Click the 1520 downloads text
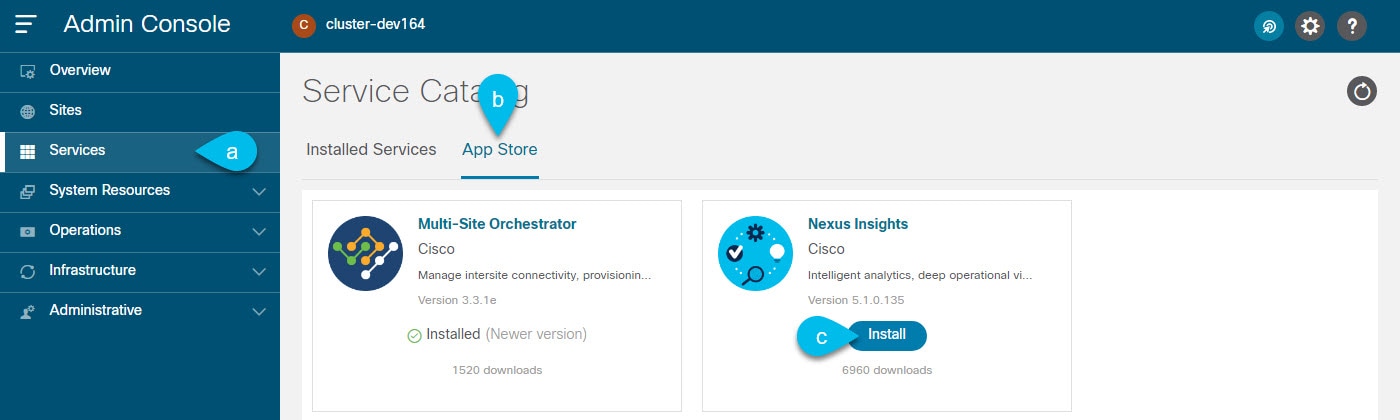This screenshot has width=1400, height=420. (x=497, y=370)
